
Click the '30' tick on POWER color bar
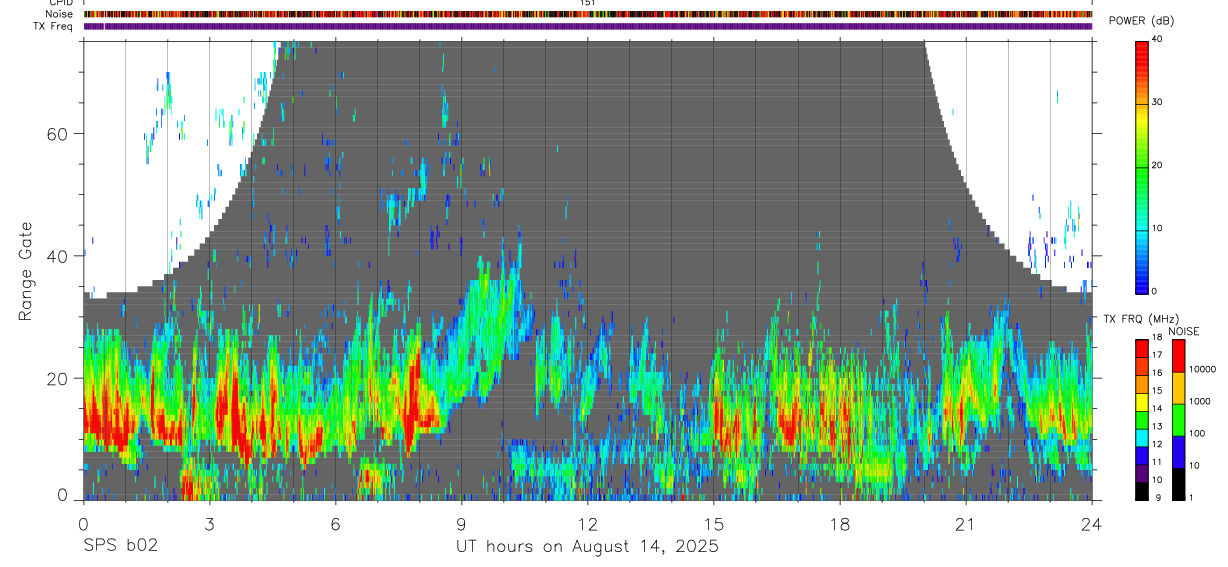1157,102
